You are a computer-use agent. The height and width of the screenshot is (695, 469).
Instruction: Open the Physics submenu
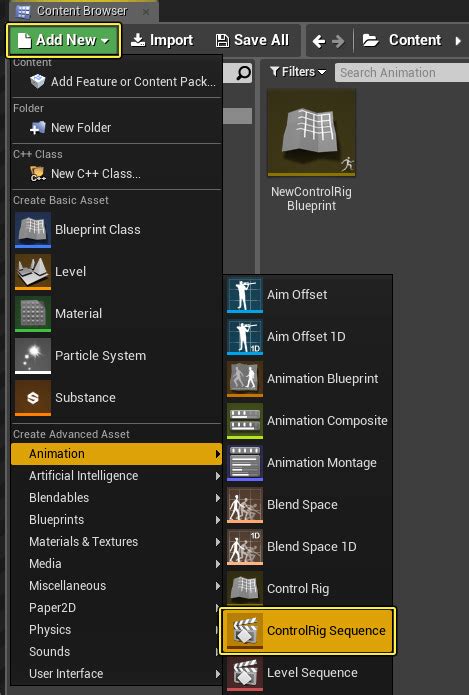tap(116, 630)
